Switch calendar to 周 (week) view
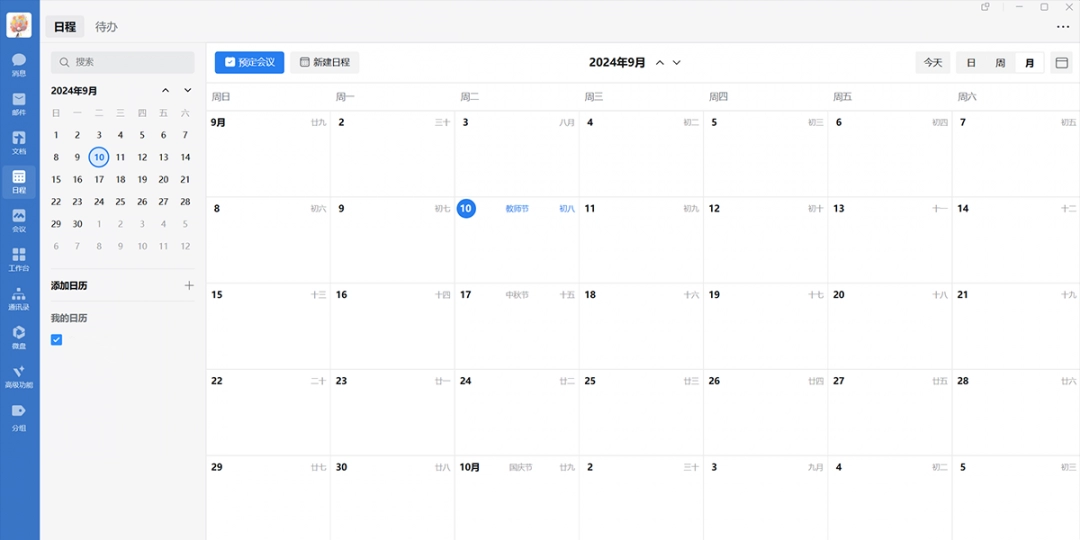1080x540 pixels. (x=1000, y=63)
